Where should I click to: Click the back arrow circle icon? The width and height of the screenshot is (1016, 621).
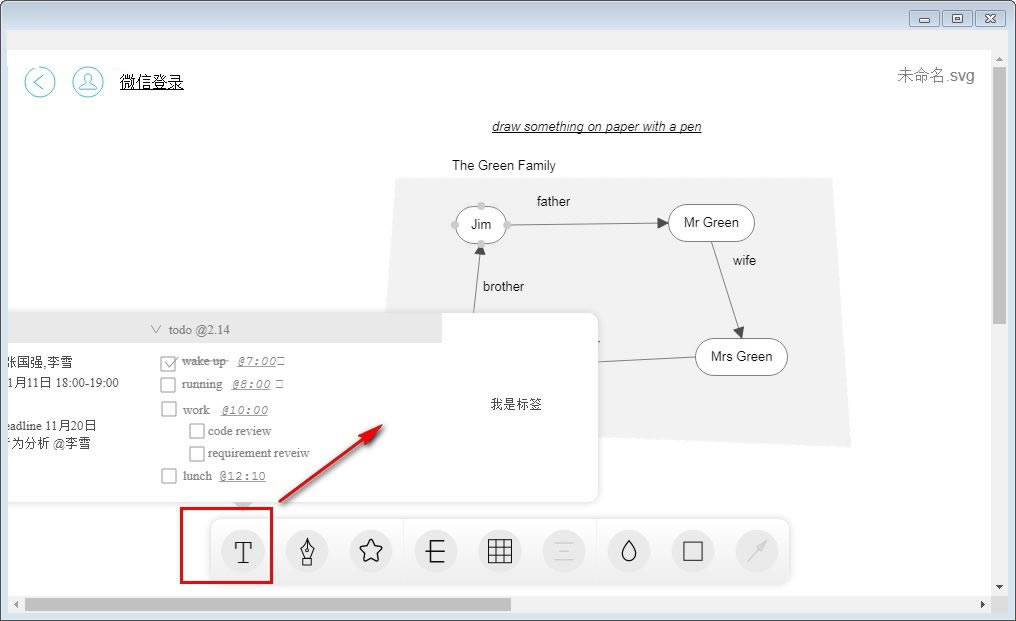[40, 82]
